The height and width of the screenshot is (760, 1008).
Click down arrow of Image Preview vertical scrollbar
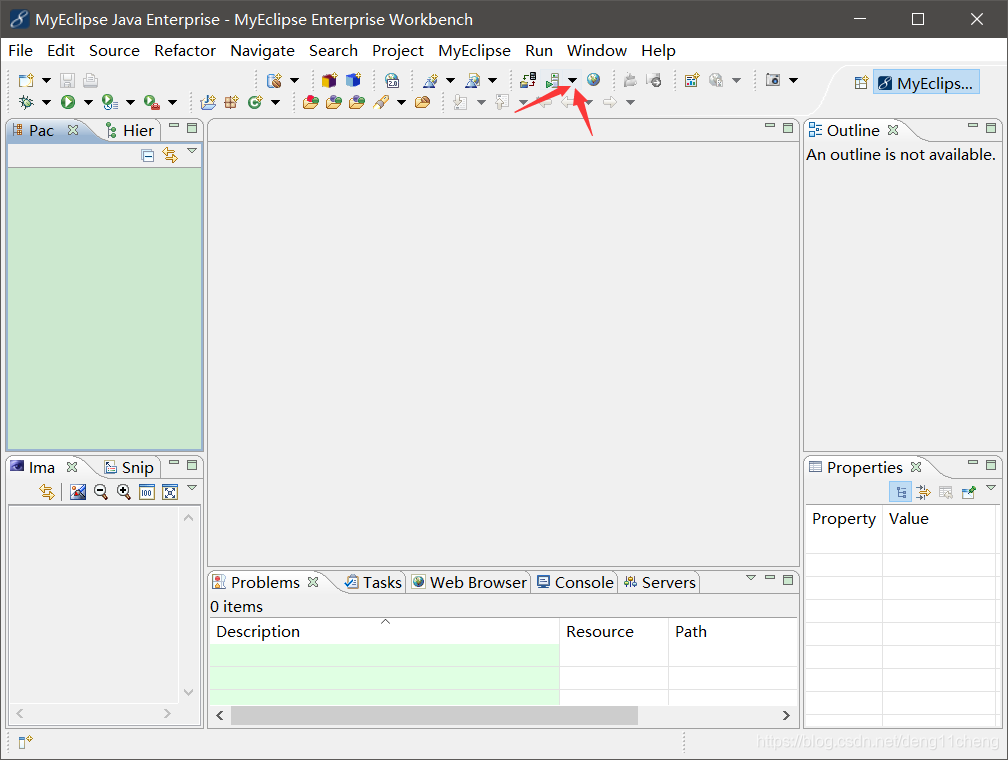coord(188,692)
